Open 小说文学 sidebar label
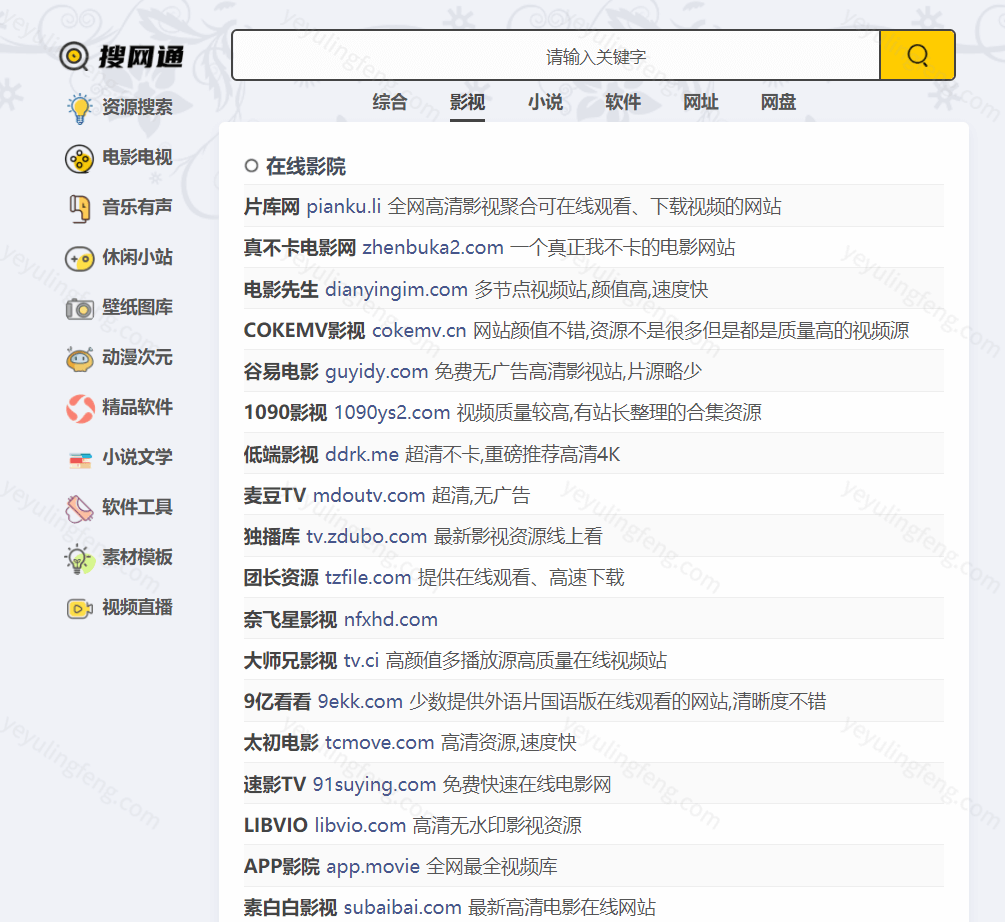 pyautogui.click(x=137, y=457)
